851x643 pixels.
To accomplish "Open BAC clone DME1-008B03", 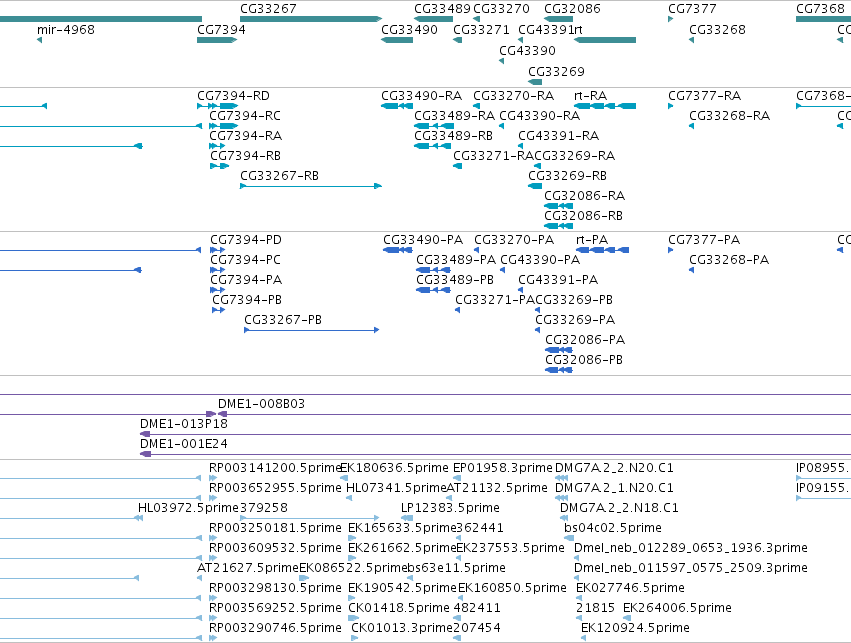I will [x=262, y=404].
